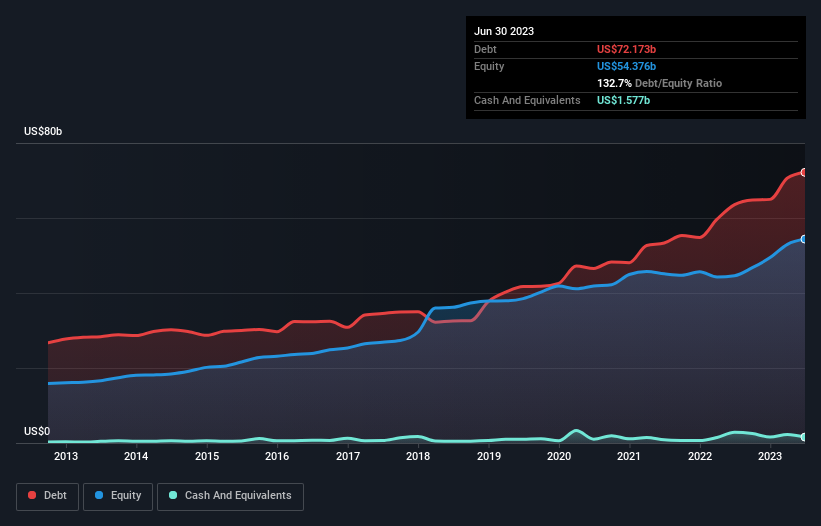Click the 132.7% Debt/Equity Ratio text
The image size is (821, 526).
pyautogui.click(x=659, y=83)
